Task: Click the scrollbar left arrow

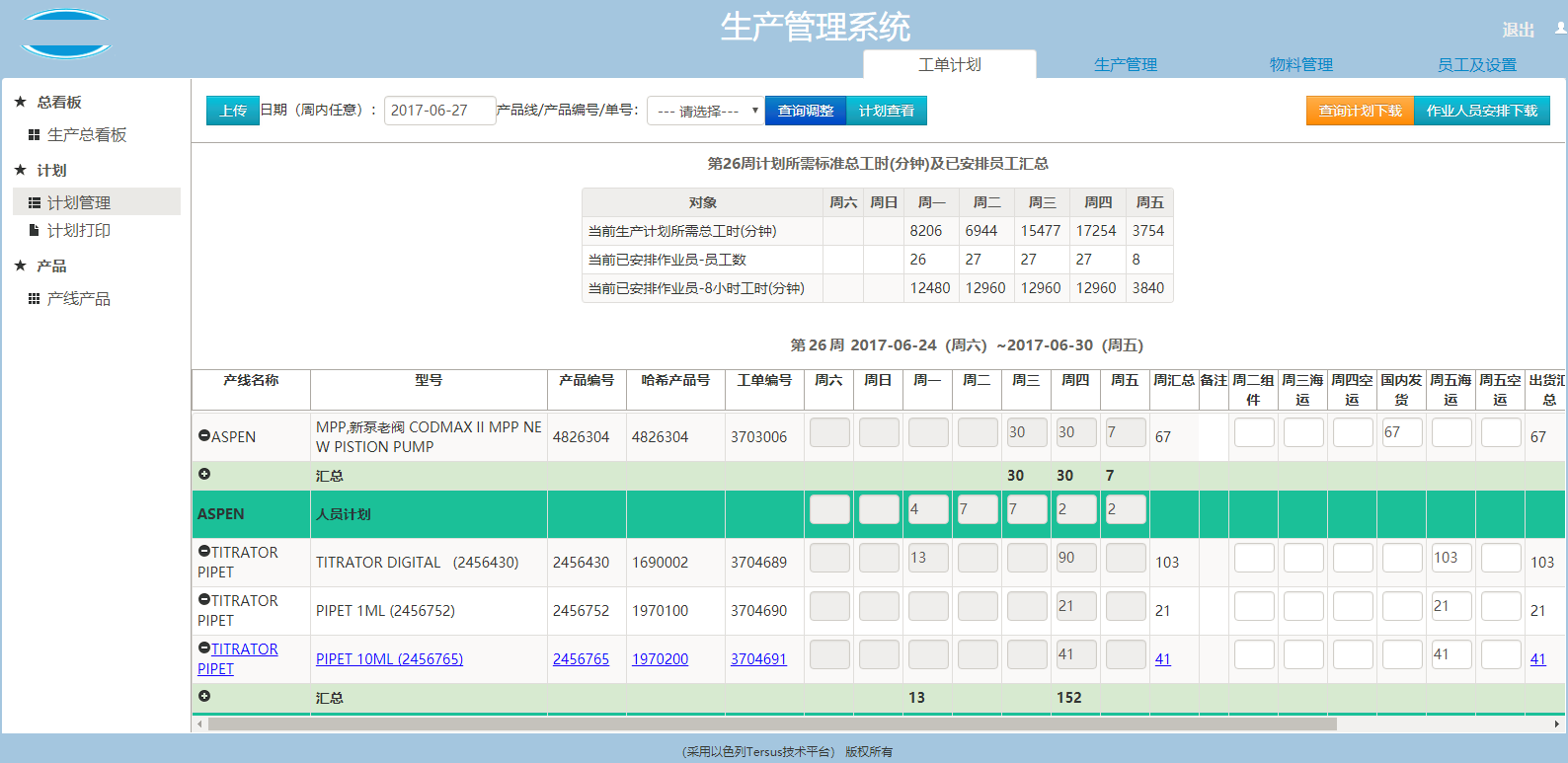Action: (199, 724)
